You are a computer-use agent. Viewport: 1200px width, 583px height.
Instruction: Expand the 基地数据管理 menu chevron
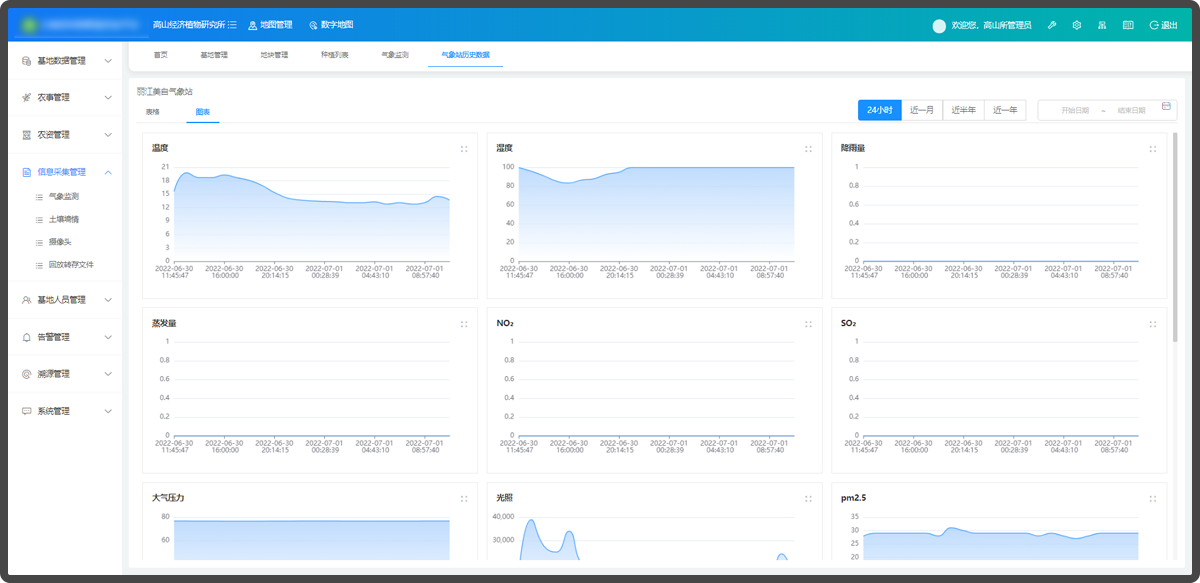(108, 61)
